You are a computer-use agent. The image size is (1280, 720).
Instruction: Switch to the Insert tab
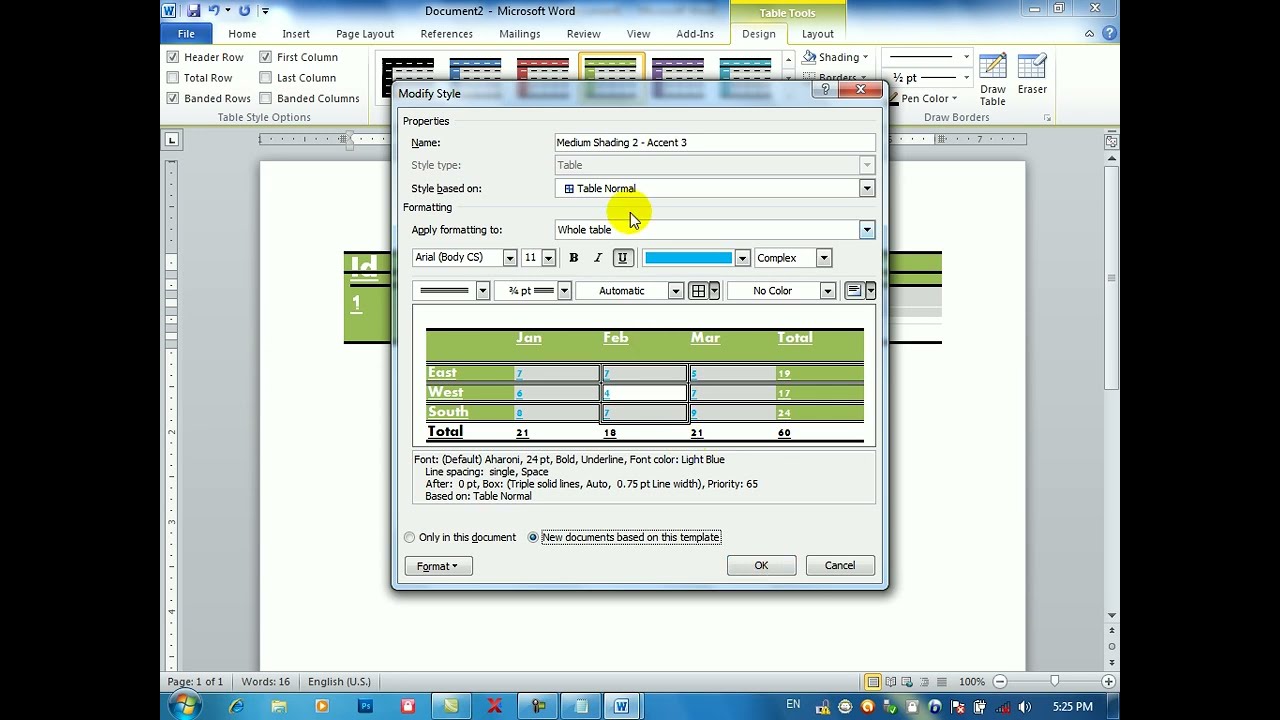296,34
